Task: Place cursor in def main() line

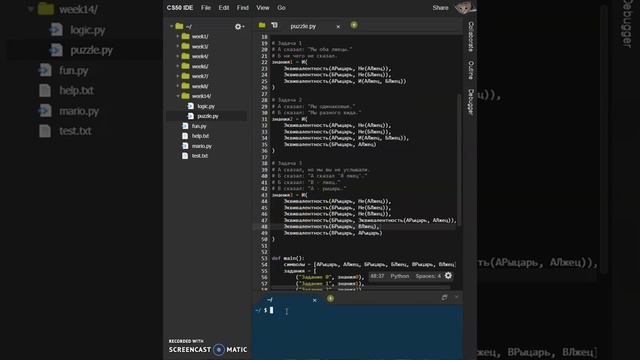Action: coord(288,258)
